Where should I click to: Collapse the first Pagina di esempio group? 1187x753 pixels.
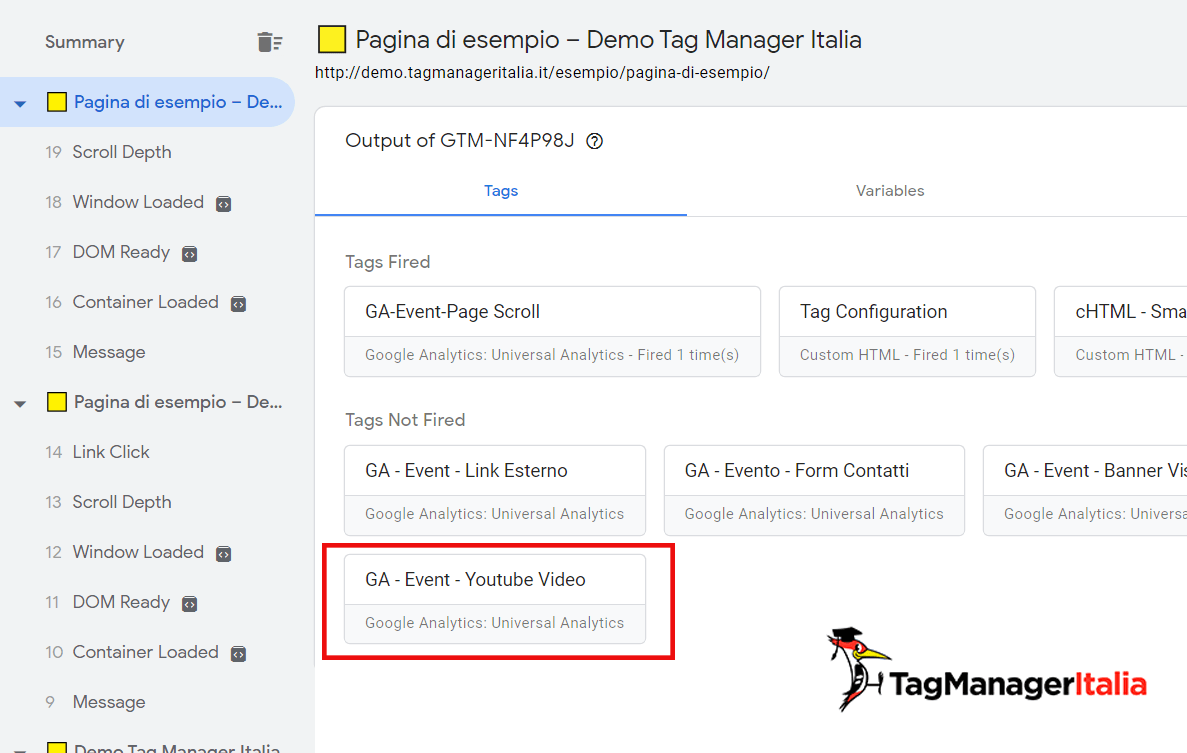click(x=20, y=104)
